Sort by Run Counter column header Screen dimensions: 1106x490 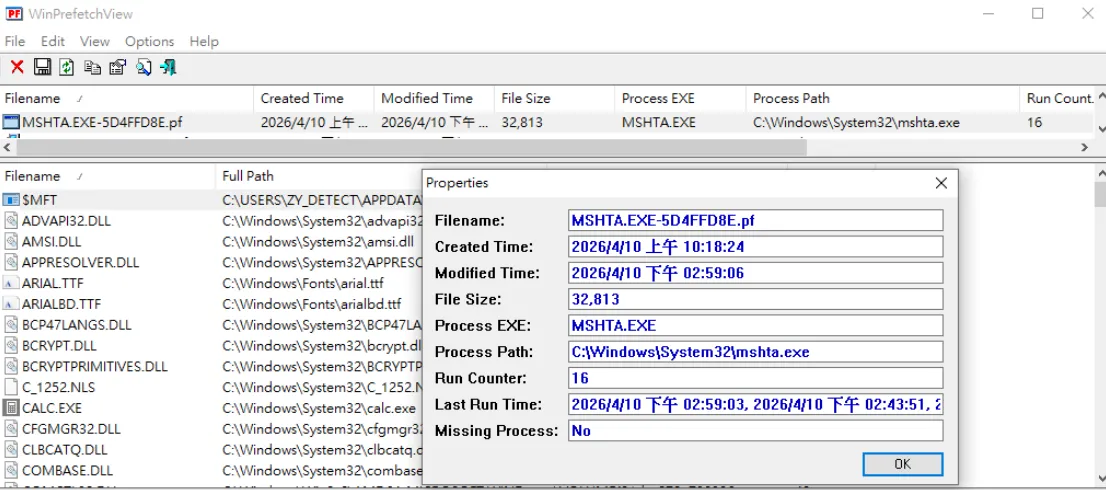tap(1058, 98)
